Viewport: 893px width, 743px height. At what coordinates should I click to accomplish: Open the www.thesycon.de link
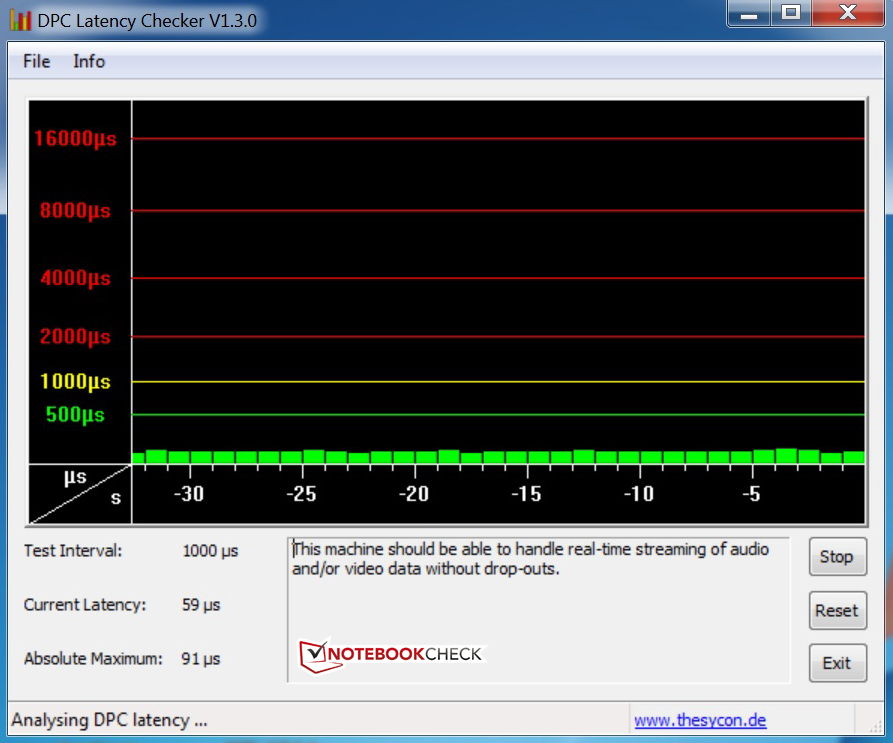[x=700, y=720]
